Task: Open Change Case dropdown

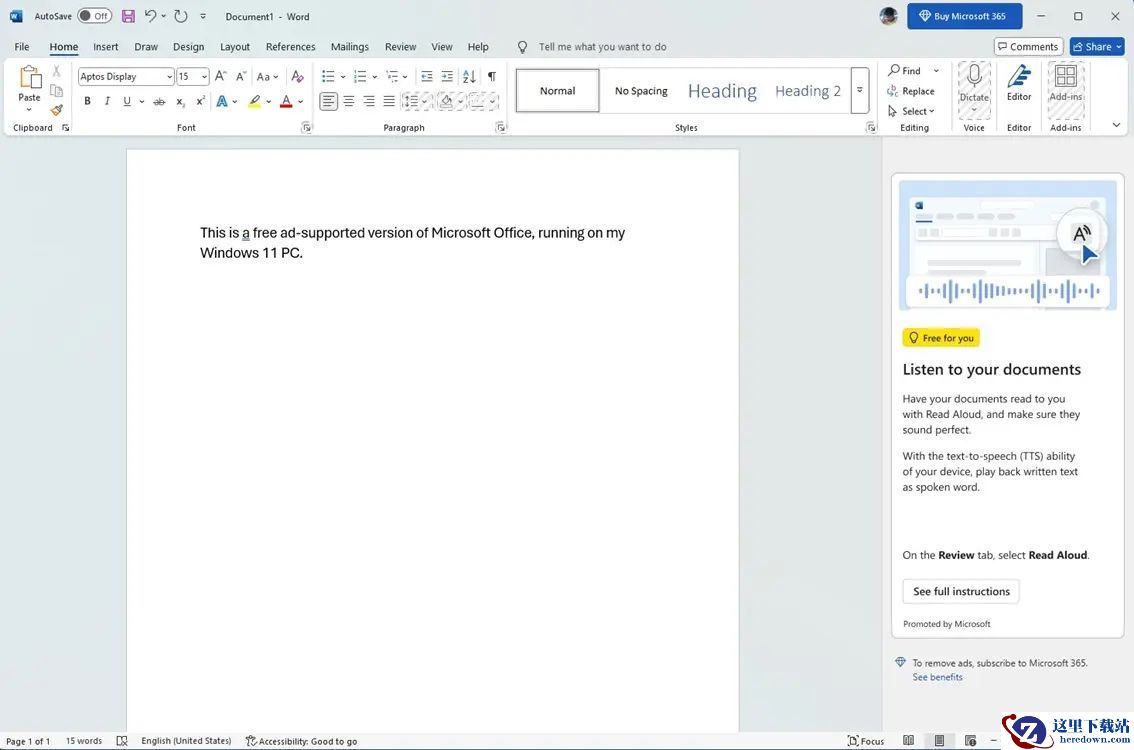Action: 267,76
